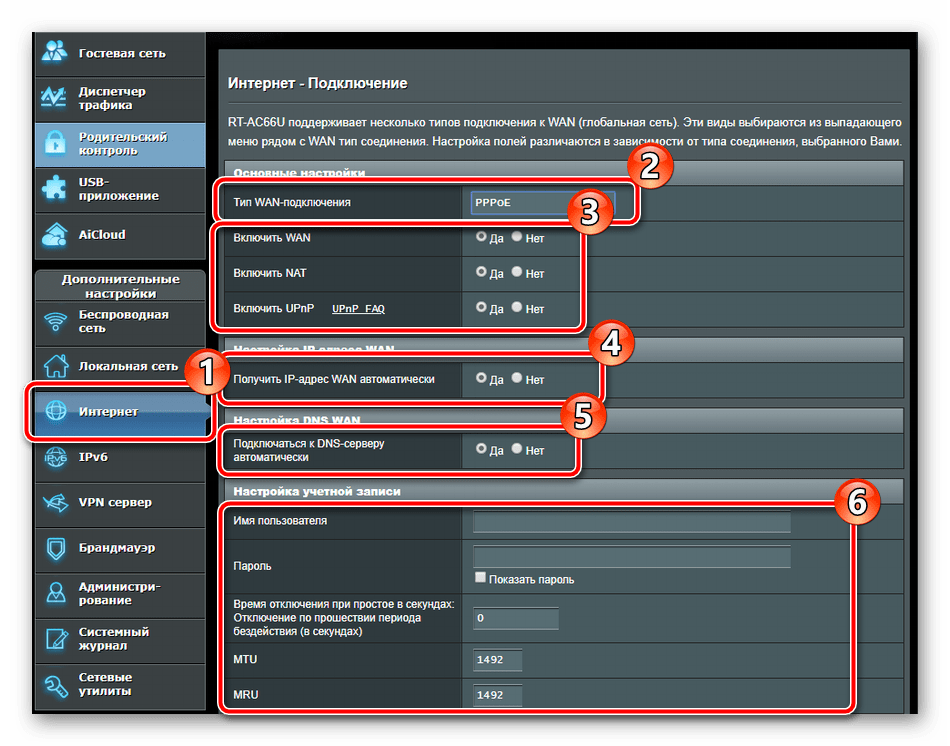Click the network utilities wrench icon

(x=56, y=685)
